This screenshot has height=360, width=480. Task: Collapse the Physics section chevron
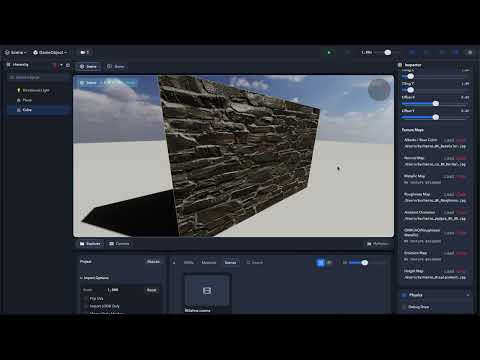click(x=468, y=295)
